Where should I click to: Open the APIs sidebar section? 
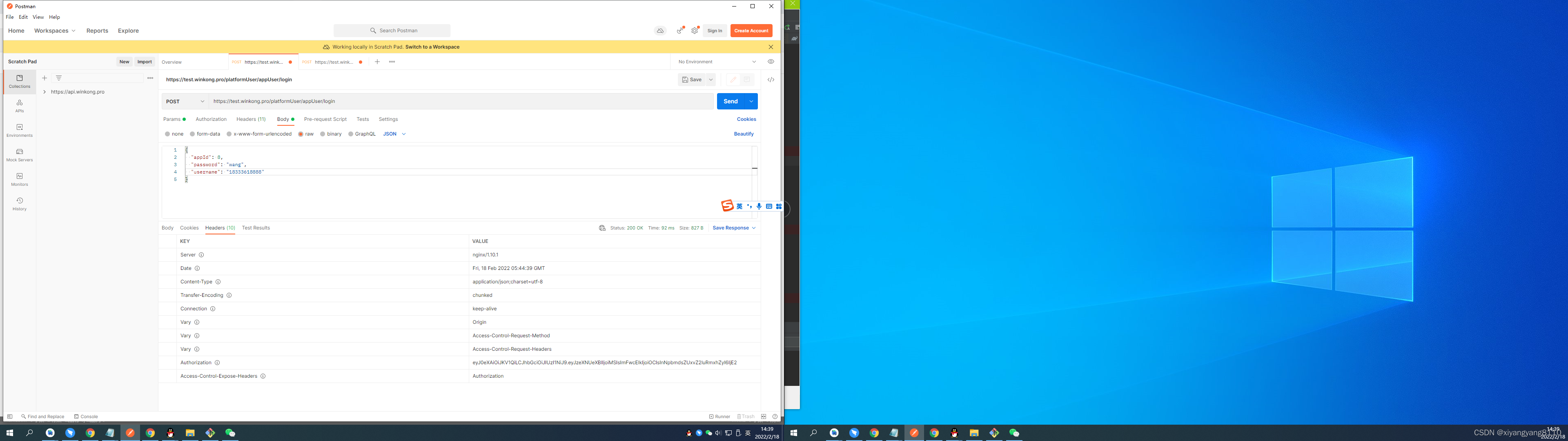pyautogui.click(x=20, y=106)
